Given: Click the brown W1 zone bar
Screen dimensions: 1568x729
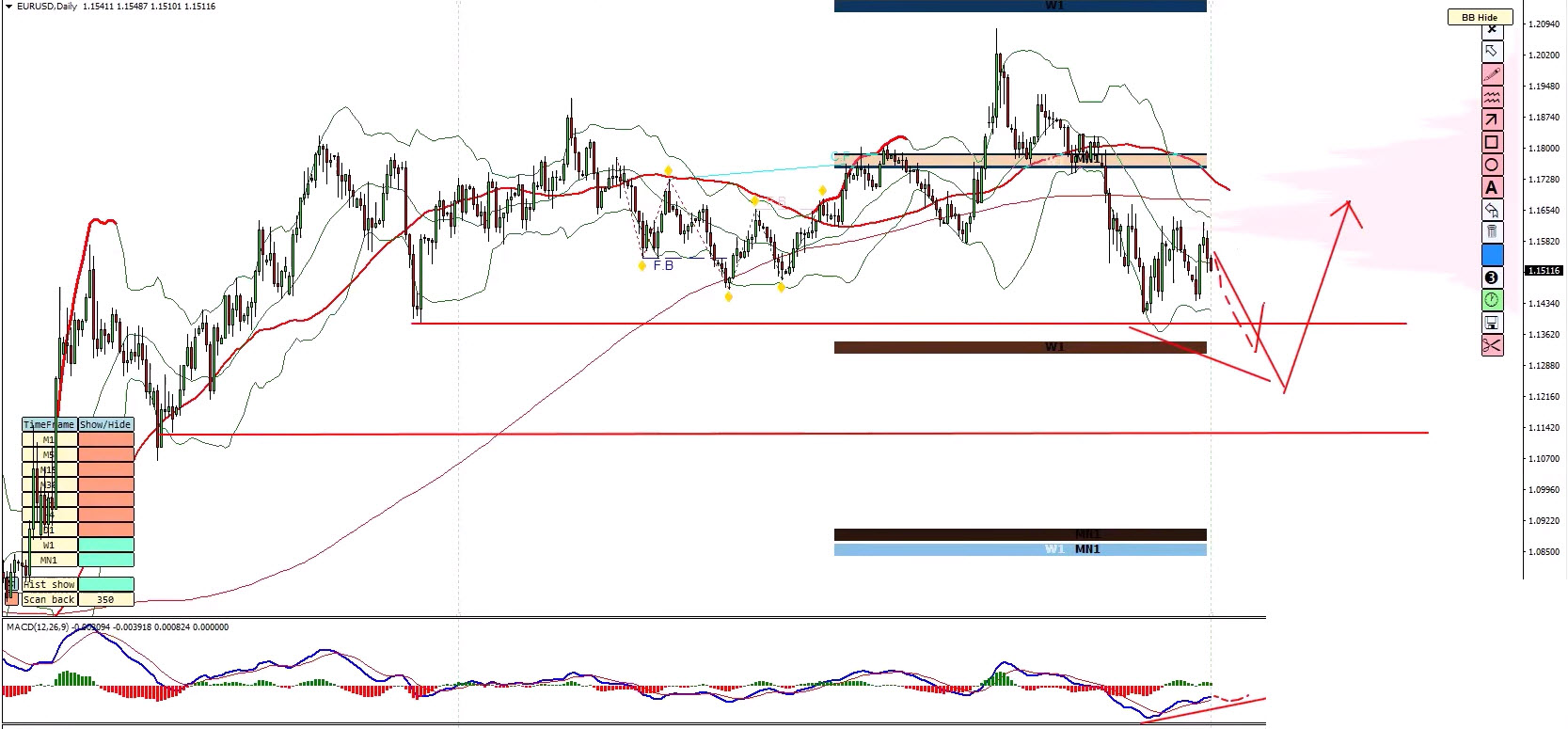Looking at the screenshot, I should tap(1020, 347).
